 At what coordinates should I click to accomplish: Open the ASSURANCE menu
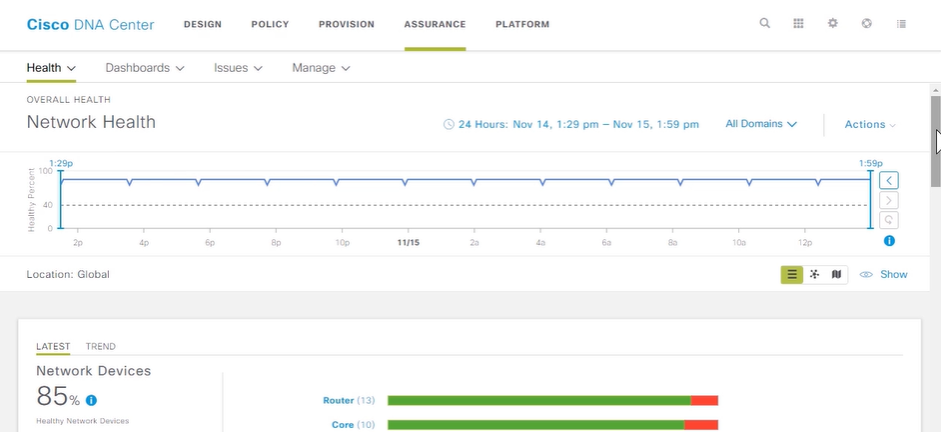[x=434, y=25]
